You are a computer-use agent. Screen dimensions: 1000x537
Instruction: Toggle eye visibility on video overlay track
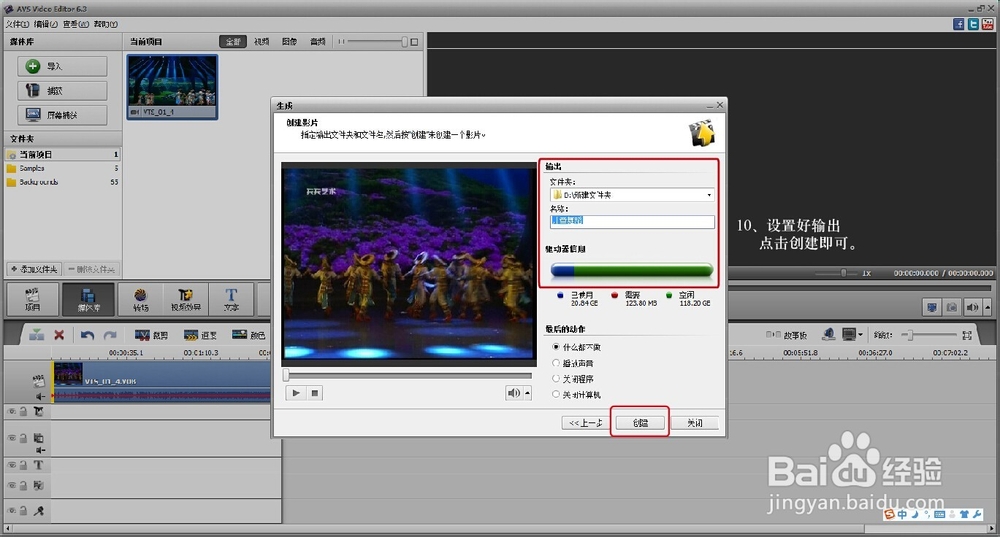coord(11,438)
